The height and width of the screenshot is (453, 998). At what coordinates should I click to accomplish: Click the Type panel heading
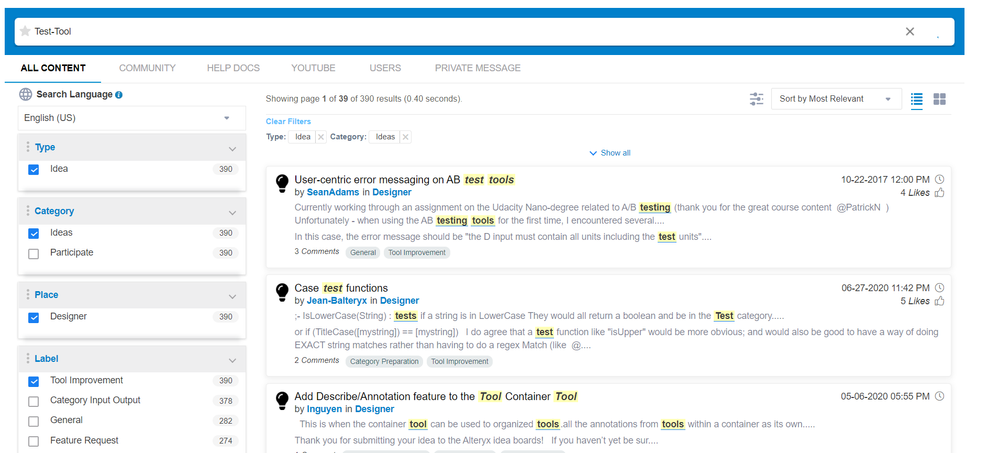point(45,147)
